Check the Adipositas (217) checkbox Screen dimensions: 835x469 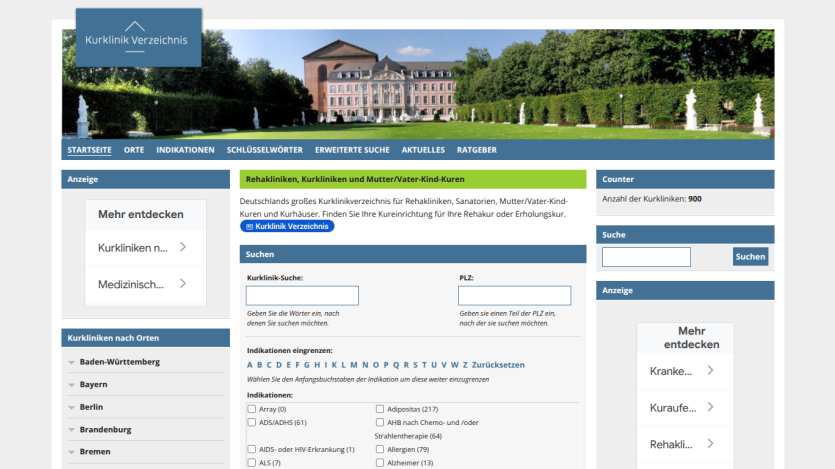pyautogui.click(x=380, y=409)
